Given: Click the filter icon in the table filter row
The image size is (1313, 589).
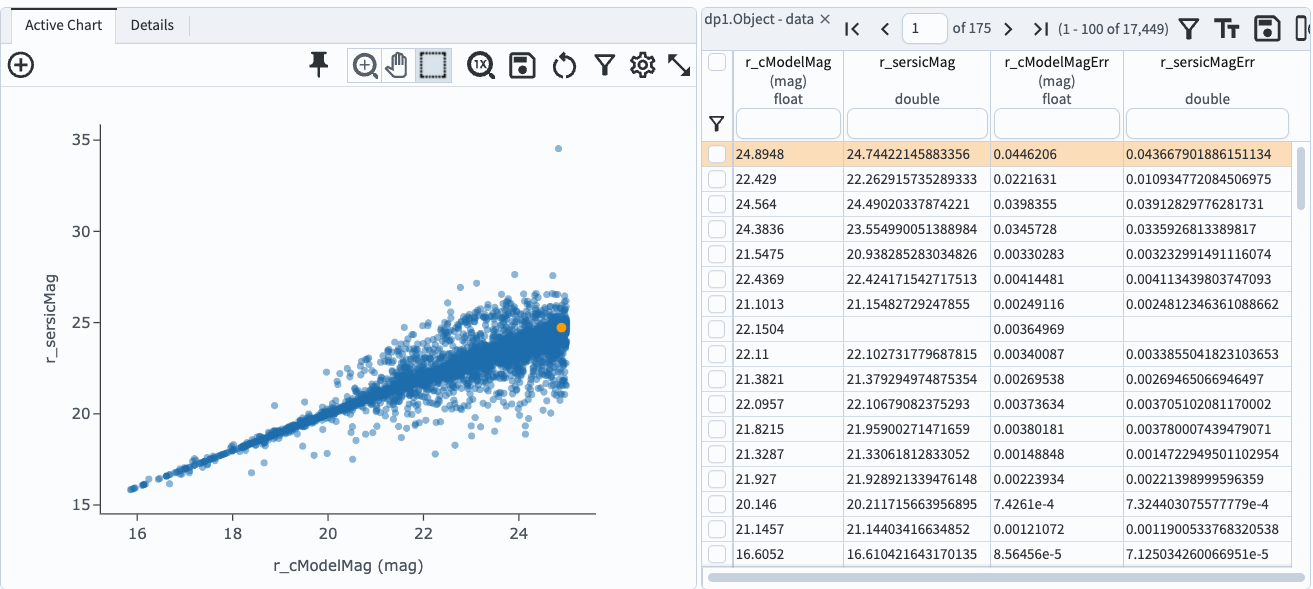Looking at the screenshot, I should tap(716, 122).
